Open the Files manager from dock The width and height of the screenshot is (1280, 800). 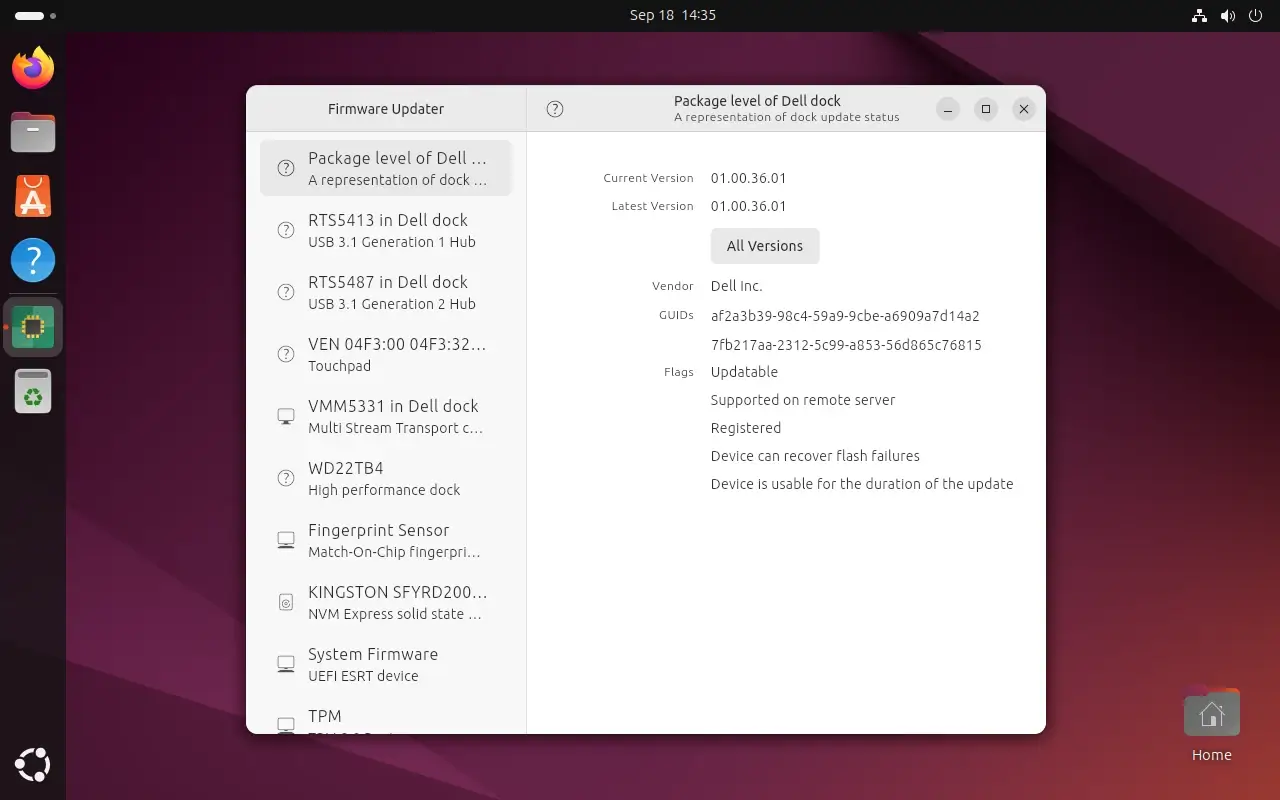33,132
